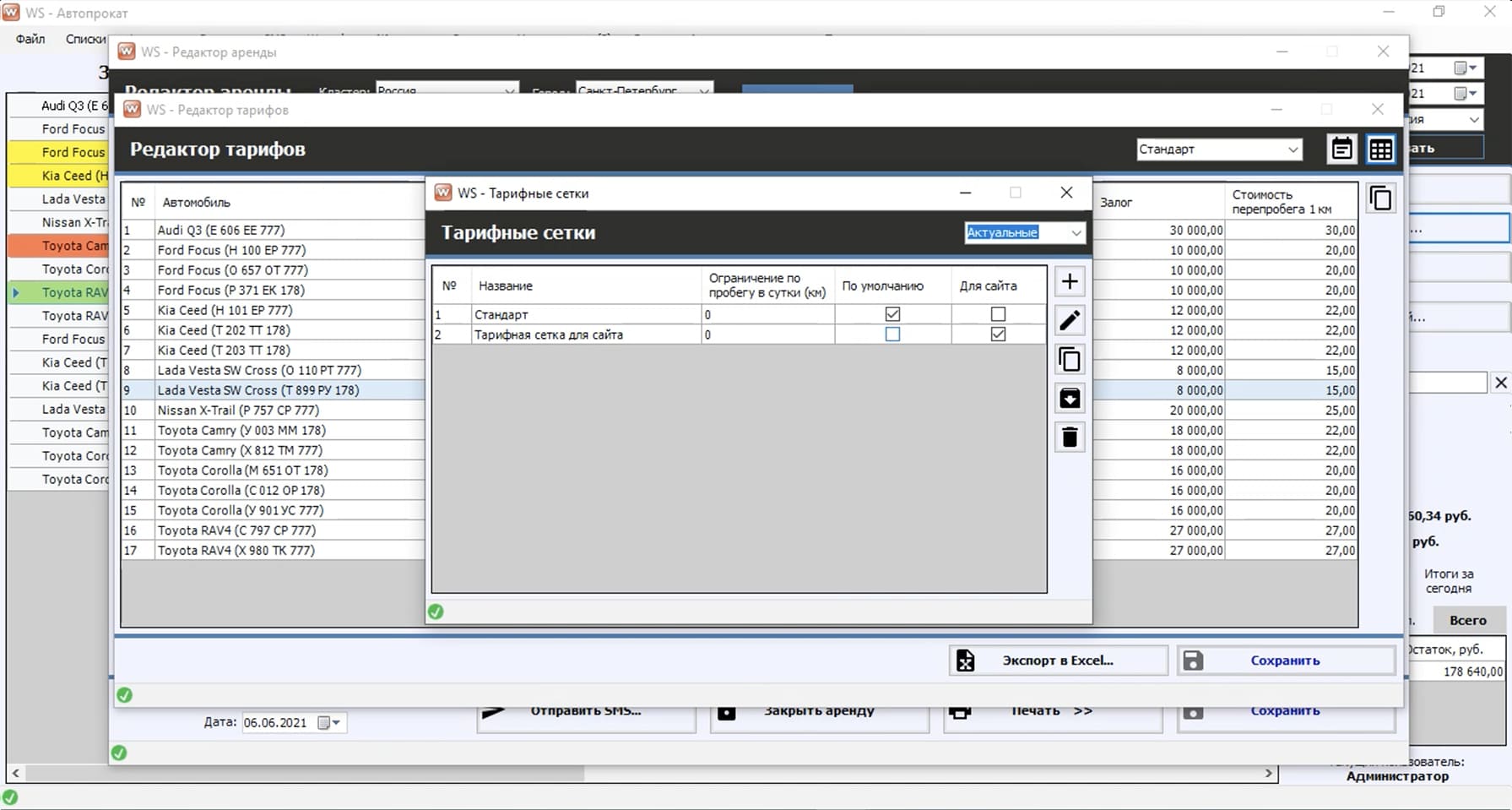The height and width of the screenshot is (810, 1512).
Task: Open the Файл menu
Action: (30, 39)
